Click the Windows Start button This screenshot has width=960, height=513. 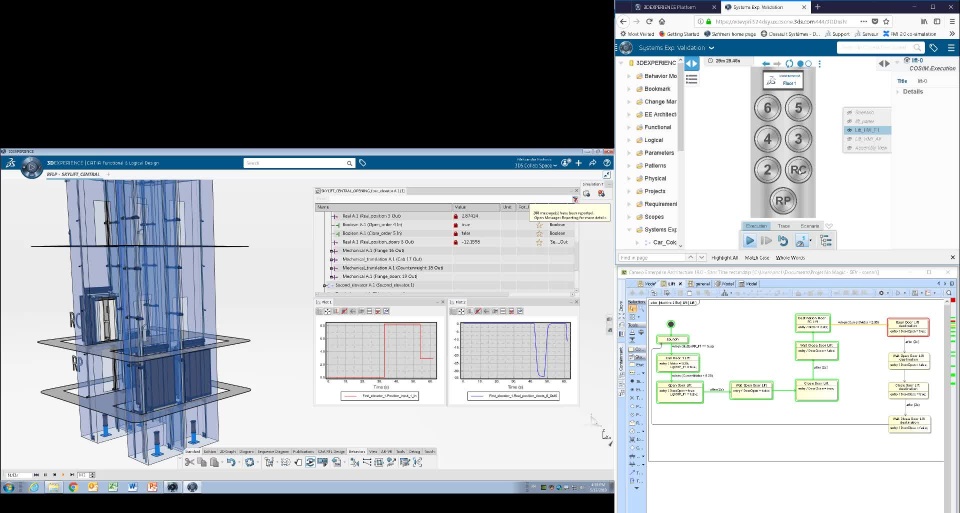9,487
